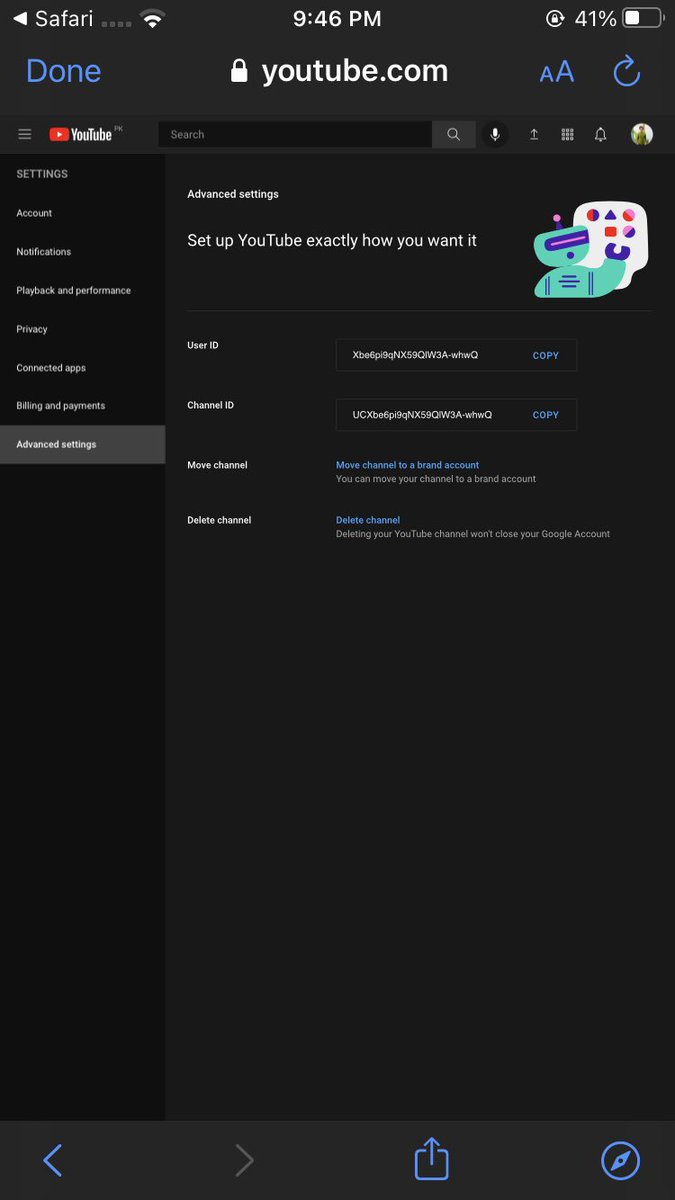Viewport: 675px width, 1200px height.
Task: Open the YouTube apps grid icon
Action: (567, 134)
